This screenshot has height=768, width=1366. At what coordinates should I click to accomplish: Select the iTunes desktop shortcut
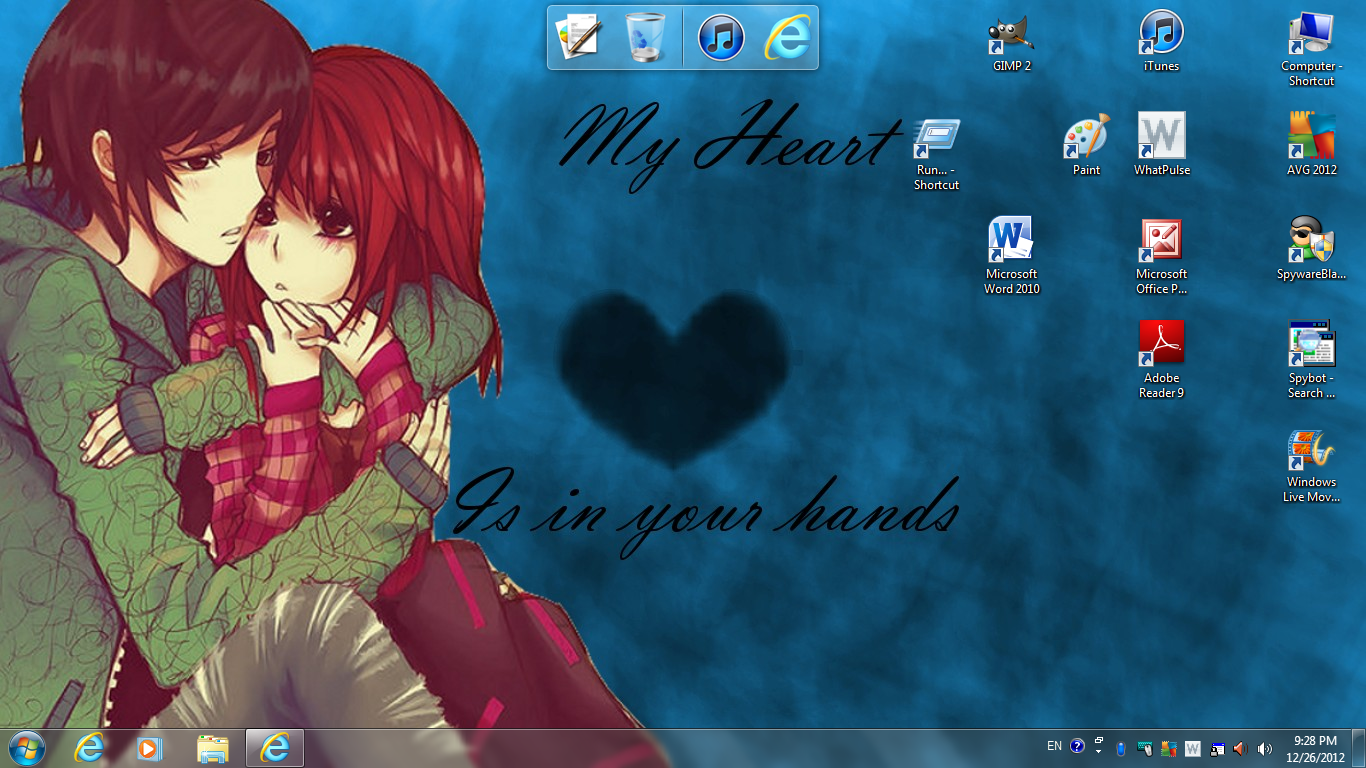coord(1162,42)
